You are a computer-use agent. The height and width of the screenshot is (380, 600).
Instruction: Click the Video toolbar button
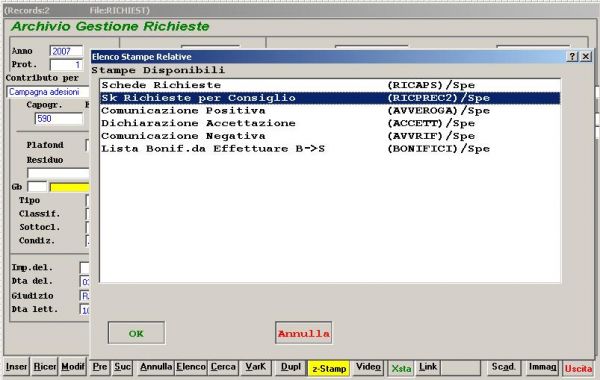368,367
